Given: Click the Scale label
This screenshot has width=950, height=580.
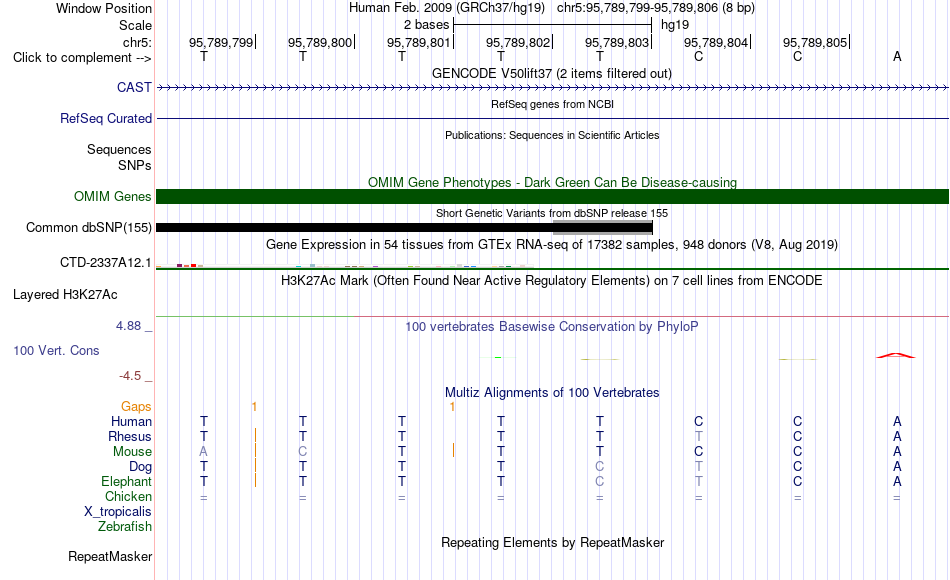Looking at the screenshot, I should [135, 25].
